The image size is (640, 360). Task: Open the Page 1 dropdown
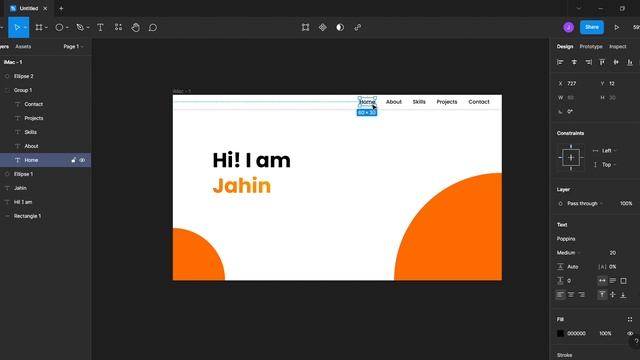pyautogui.click(x=73, y=47)
